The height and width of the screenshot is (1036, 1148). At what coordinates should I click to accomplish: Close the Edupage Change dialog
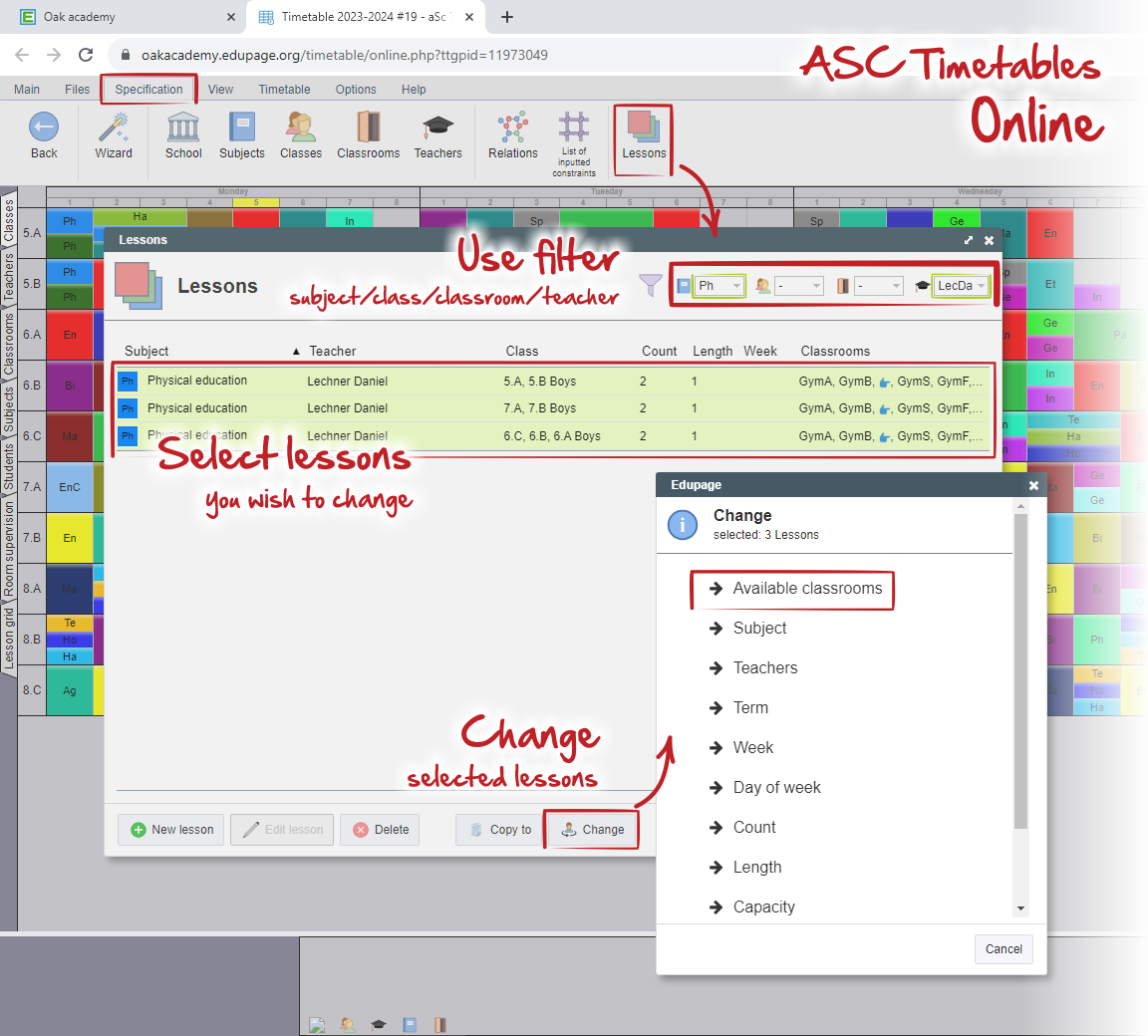[x=1033, y=485]
